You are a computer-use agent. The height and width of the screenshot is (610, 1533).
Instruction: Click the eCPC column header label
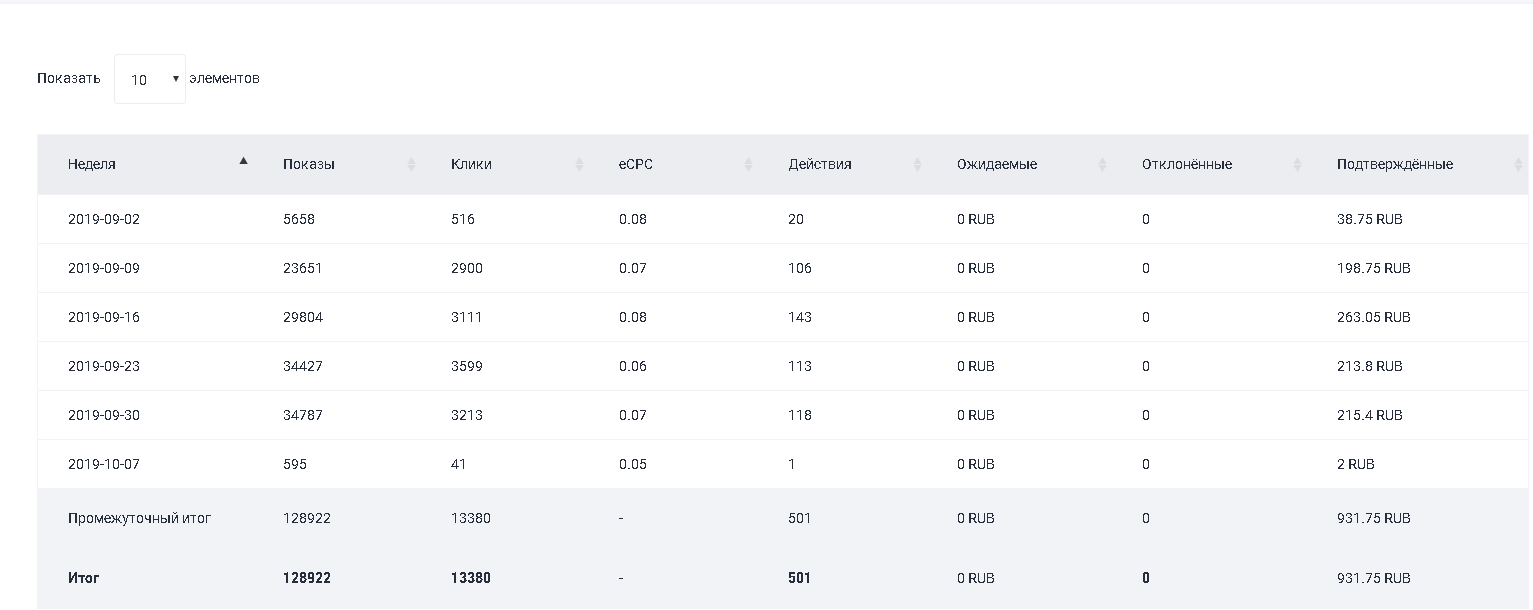pos(636,165)
